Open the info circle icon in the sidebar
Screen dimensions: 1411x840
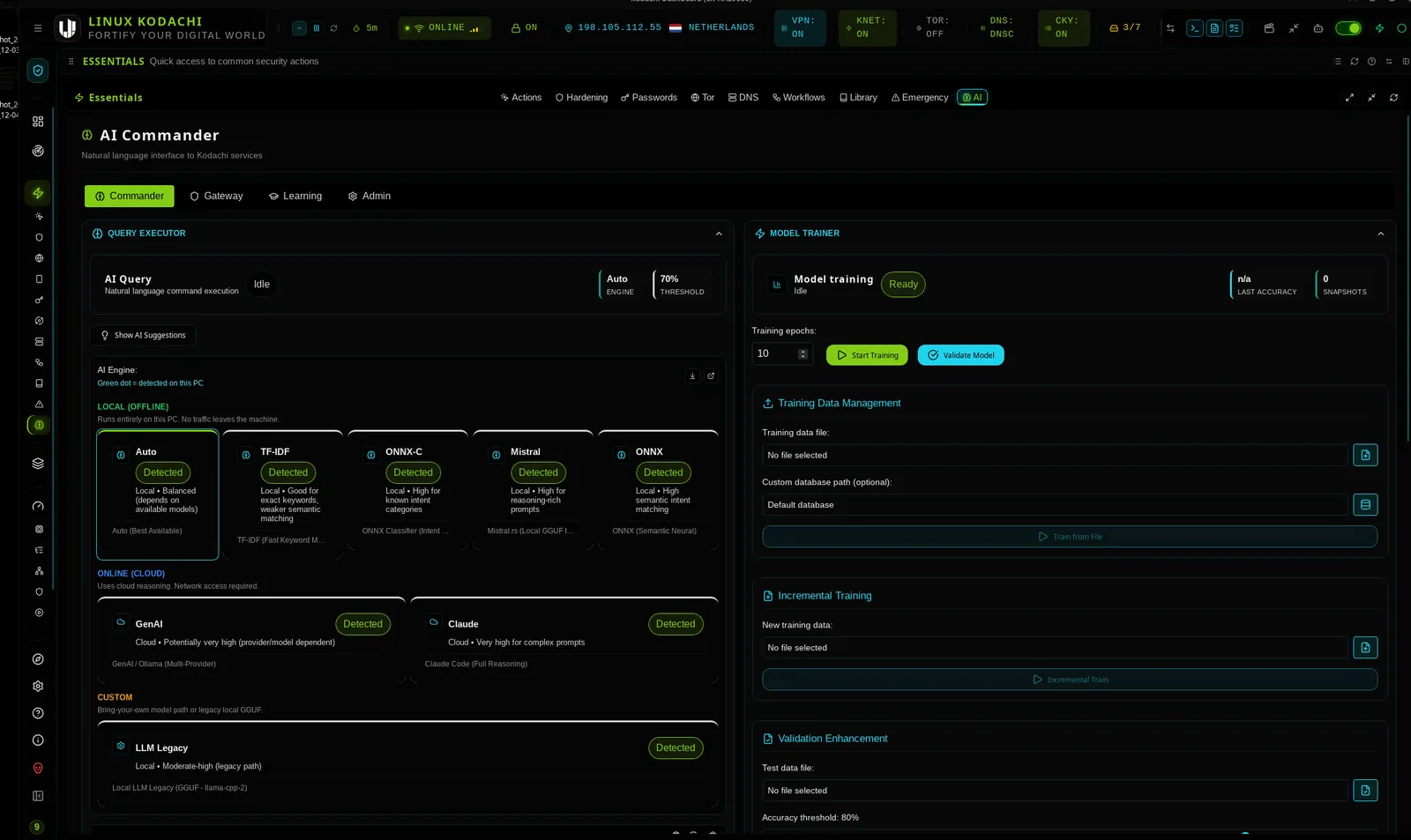click(x=38, y=741)
